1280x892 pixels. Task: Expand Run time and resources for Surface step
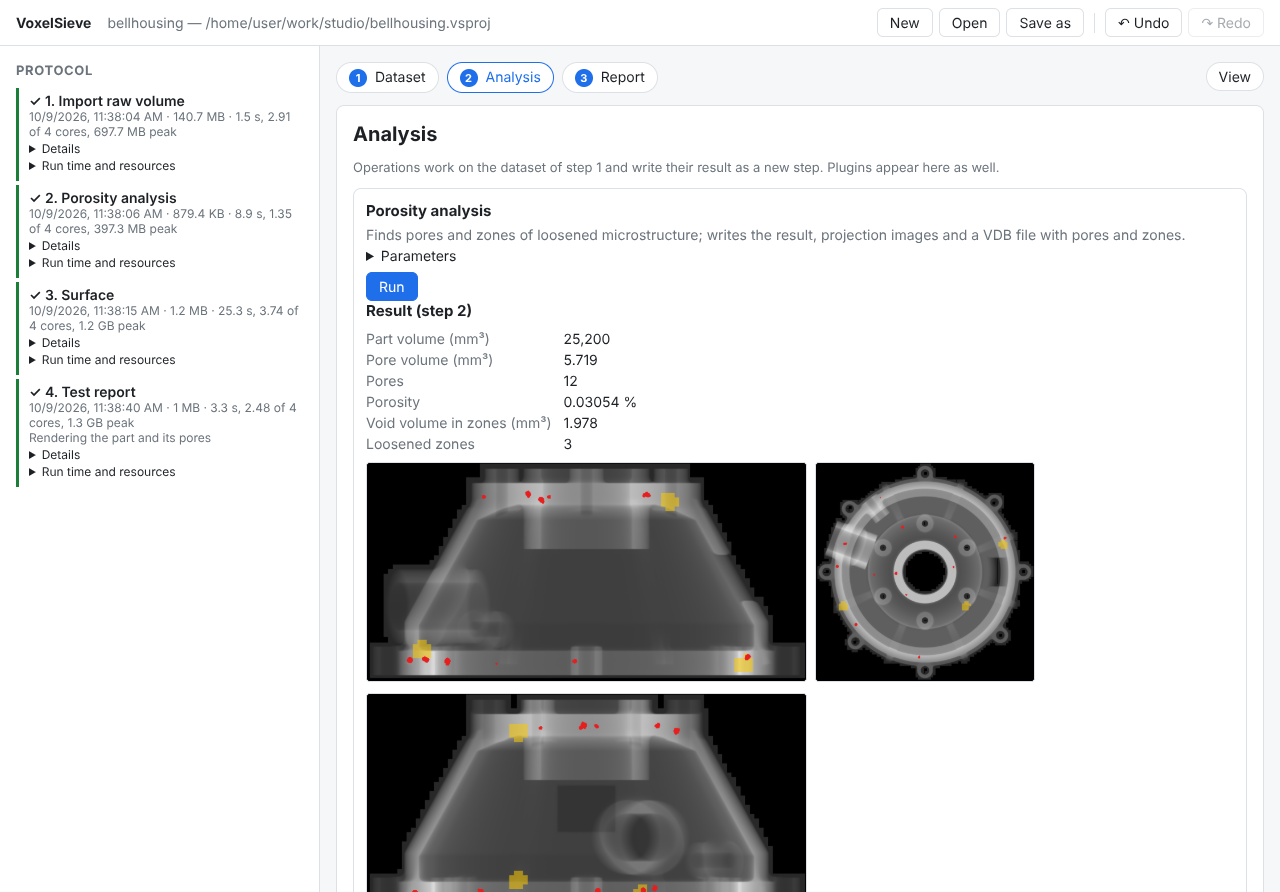click(x=102, y=360)
